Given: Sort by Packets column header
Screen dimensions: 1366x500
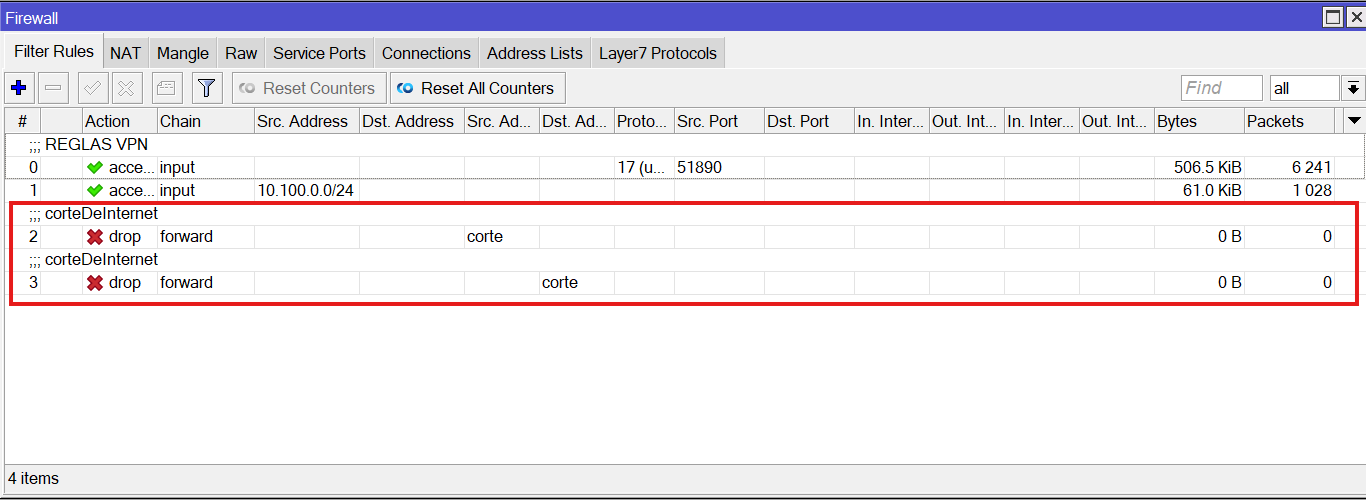Looking at the screenshot, I should (x=1289, y=121).
